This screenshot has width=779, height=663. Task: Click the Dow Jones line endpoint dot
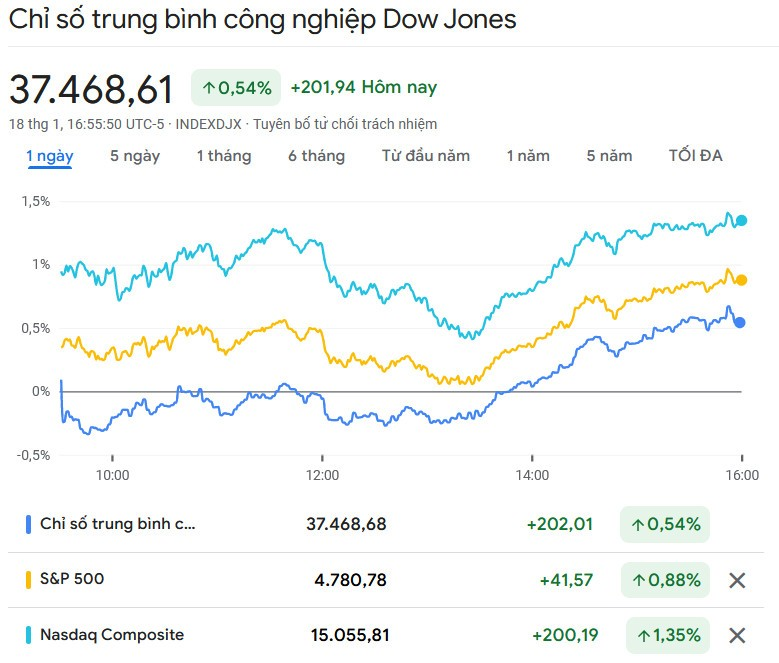click(739, 322)
